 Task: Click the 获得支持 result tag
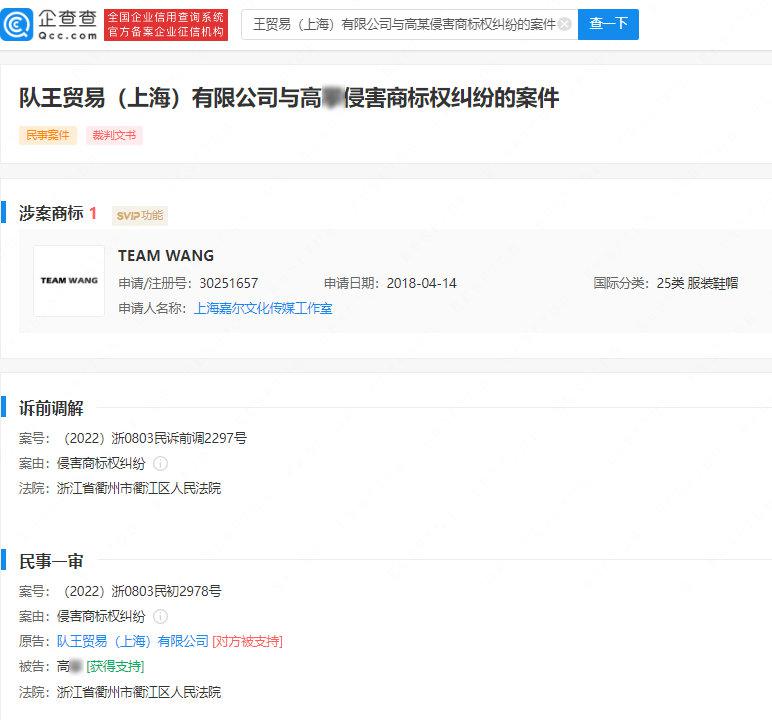click(115, 667)
